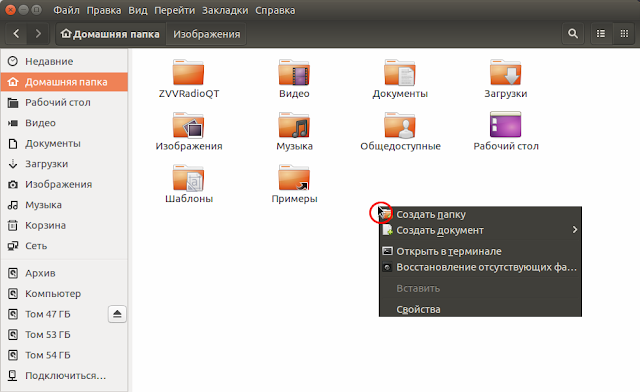Open Том 54 ГБ volume
The image size is (640, 392).
[x=64, y=355]
